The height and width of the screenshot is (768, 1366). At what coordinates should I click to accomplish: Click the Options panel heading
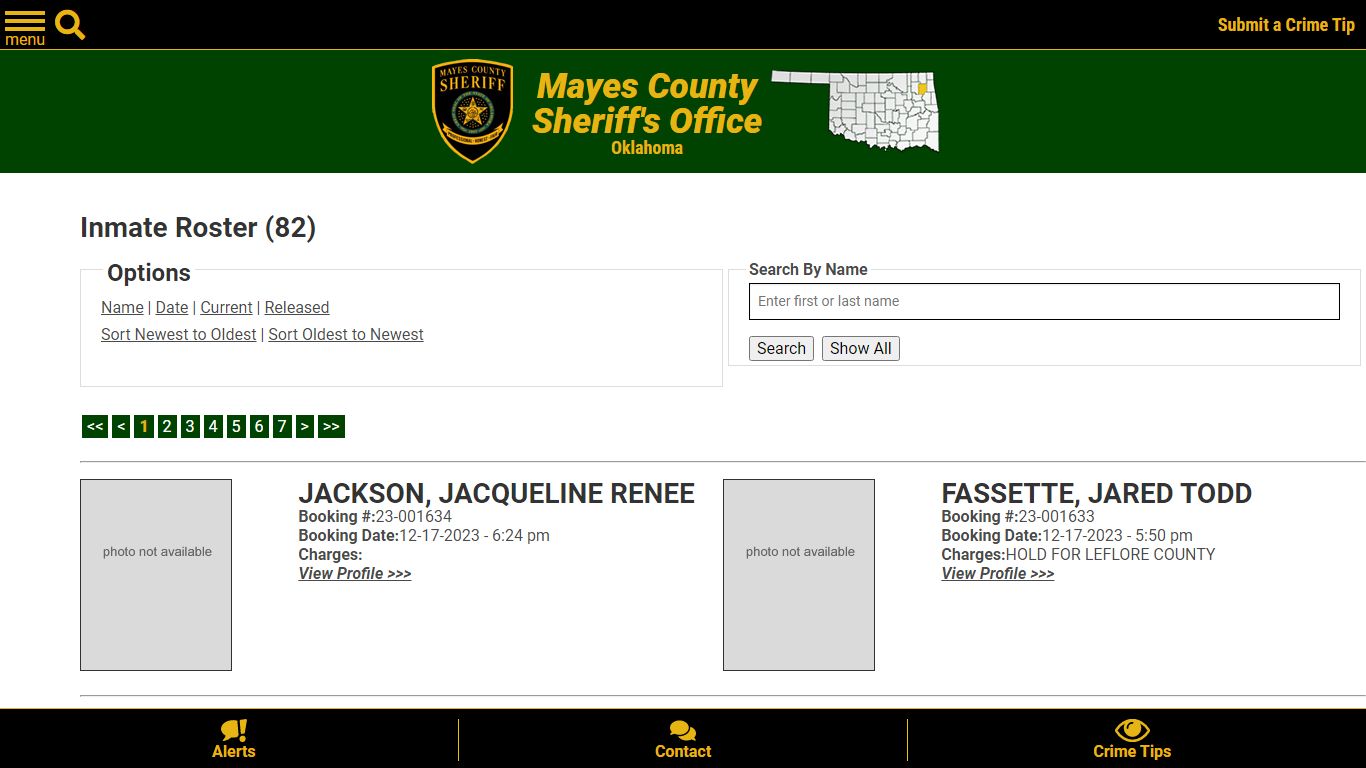pos(149,273)
